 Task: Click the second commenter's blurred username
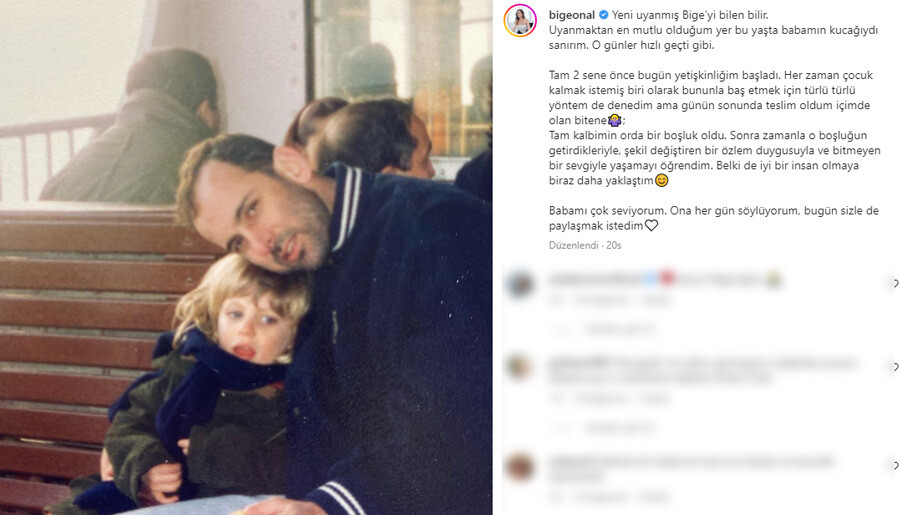point(578,362)
